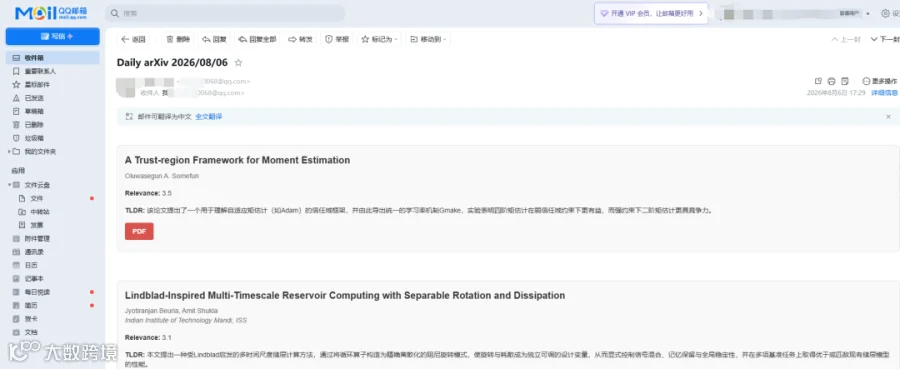Click the 写信 compose button
This screenshot has height=369, width=900.
tap(53, 36)
